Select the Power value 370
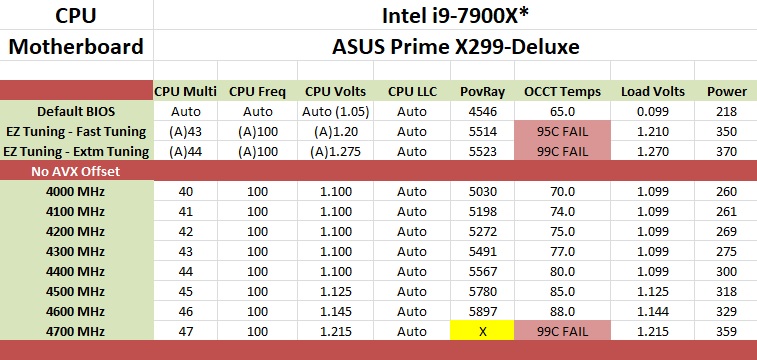The height and width of the screenshot is (360, 757). click(726, 151)
